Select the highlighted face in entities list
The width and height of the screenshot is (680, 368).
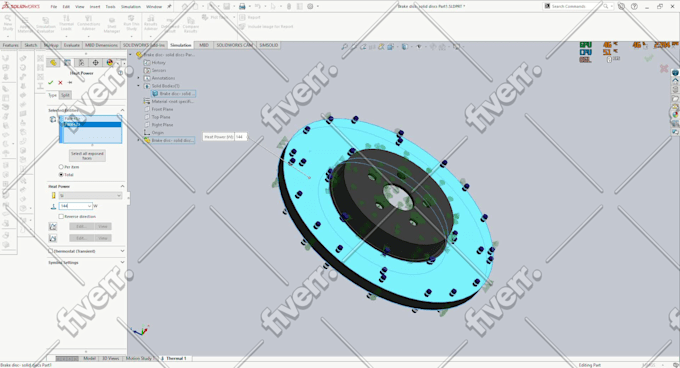pyautogui.click(x=92, y=124)
